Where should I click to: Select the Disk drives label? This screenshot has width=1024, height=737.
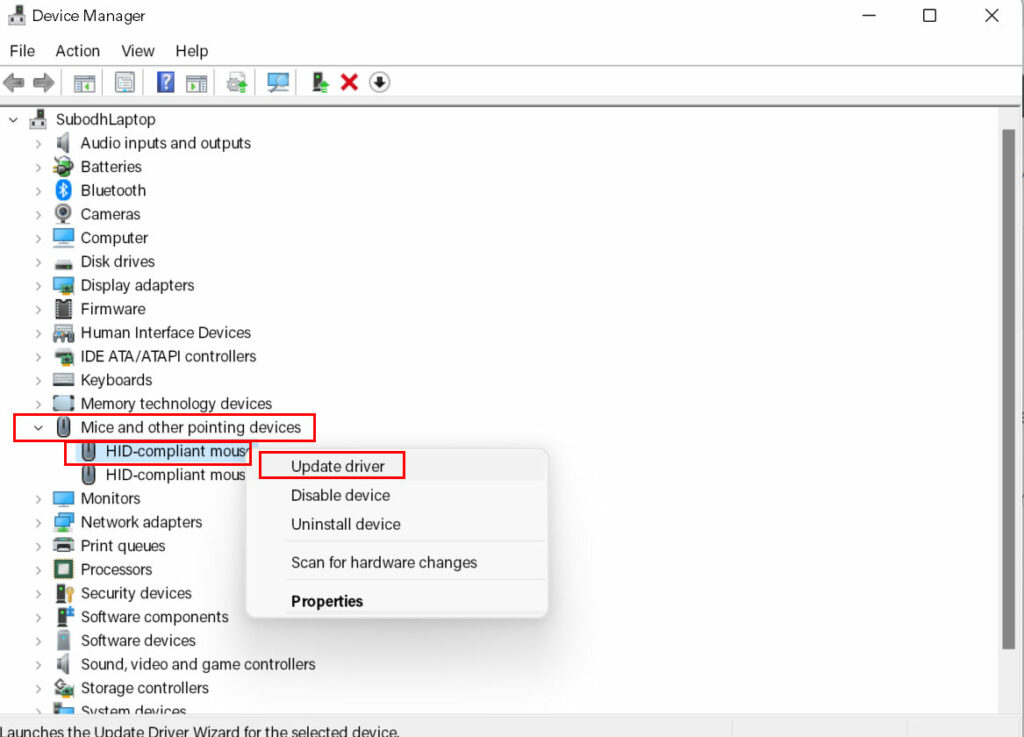coord(118,261)
